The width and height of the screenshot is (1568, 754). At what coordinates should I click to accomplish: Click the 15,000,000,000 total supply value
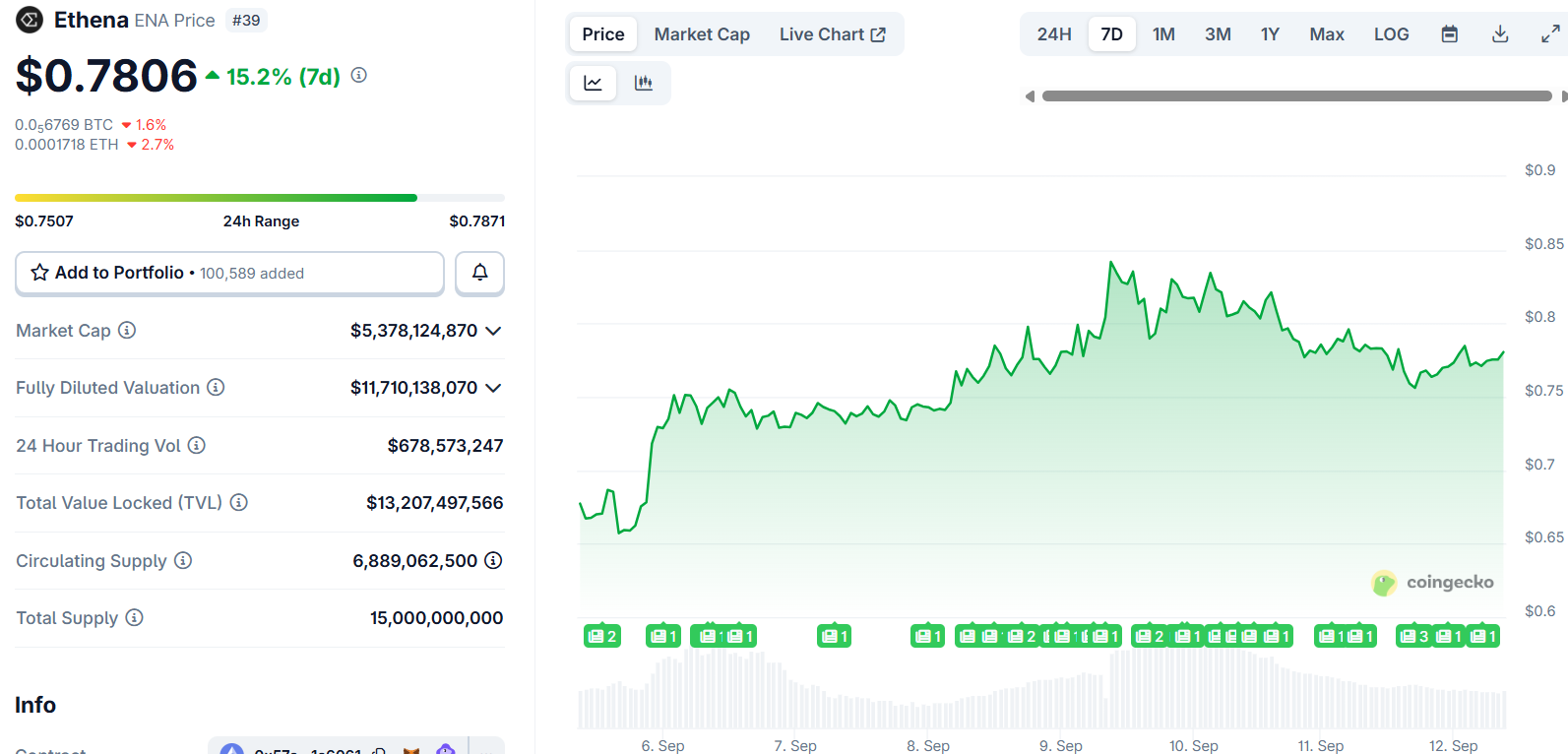pyautogui.click(x=436, y=618)
